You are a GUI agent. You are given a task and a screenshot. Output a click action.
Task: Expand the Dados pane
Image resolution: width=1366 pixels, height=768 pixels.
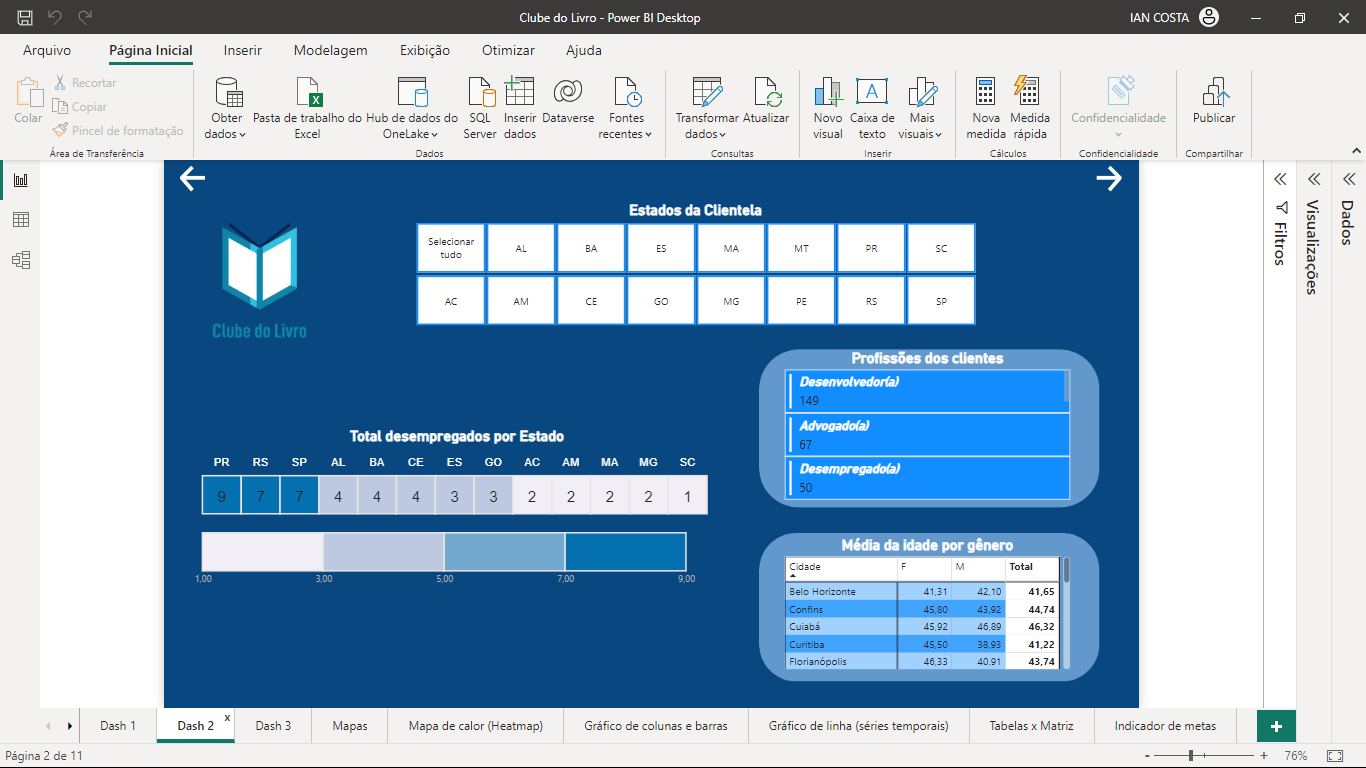(1348, 179)
